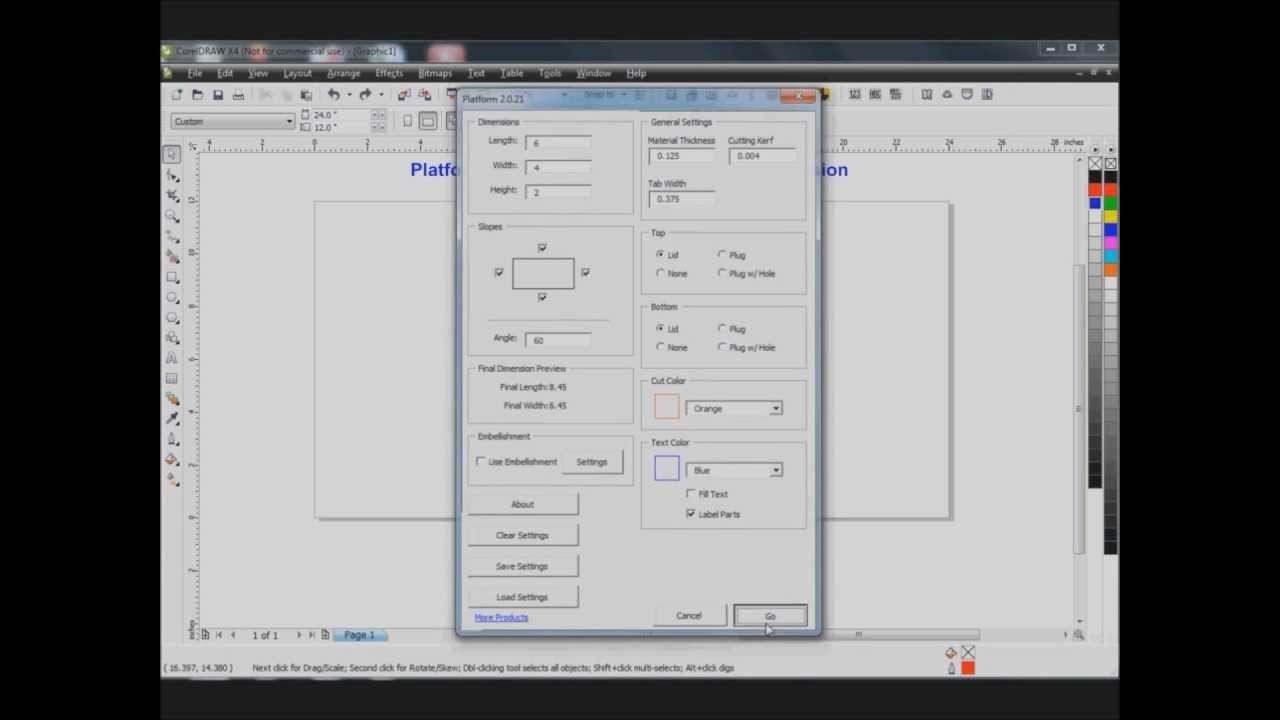Viewport: 1280px width, 720px height.
Task: Toggle the left slope checkbox
Action: [x=499, y=272]
